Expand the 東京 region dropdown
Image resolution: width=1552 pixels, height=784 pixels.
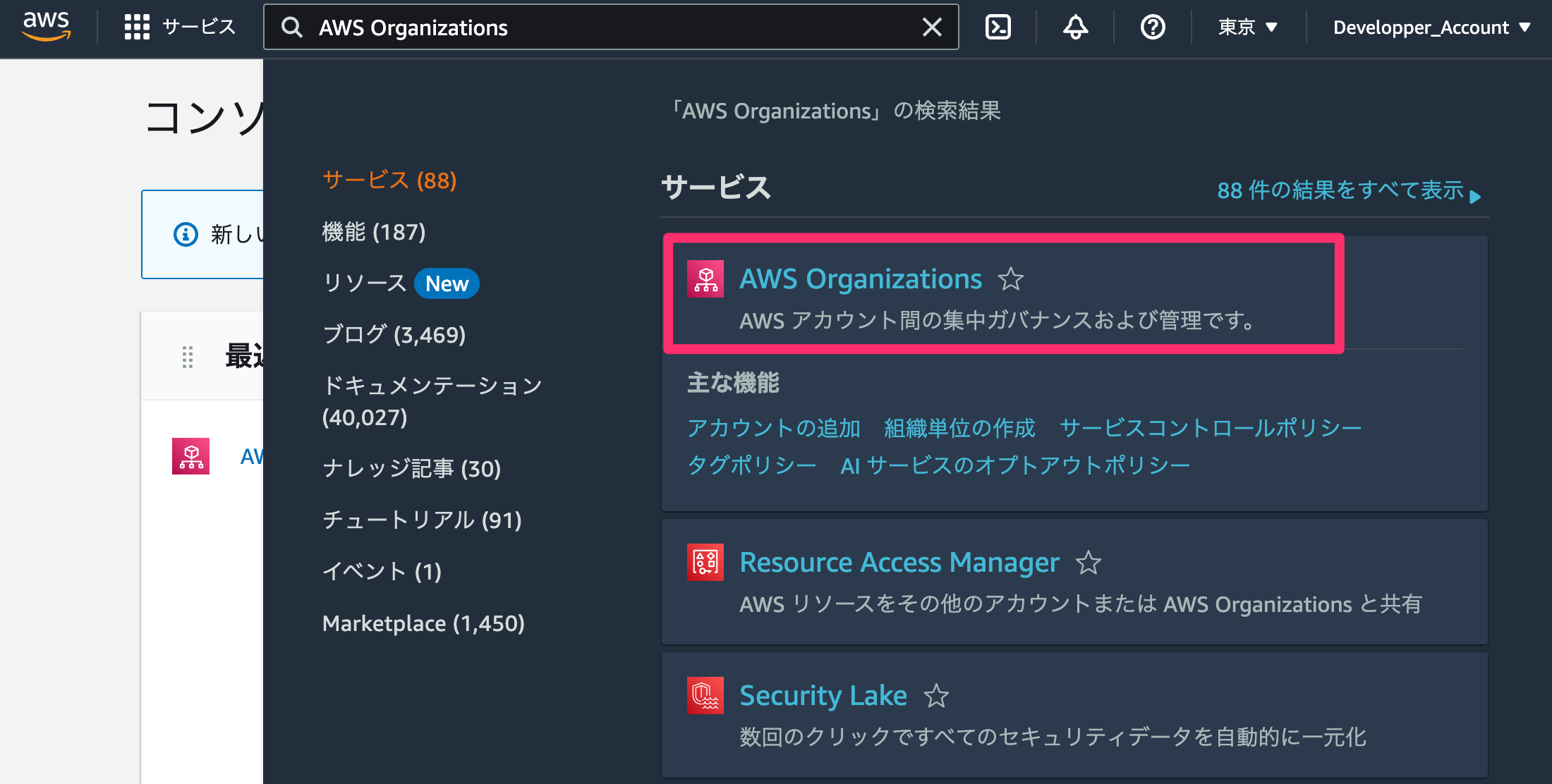1248,27
